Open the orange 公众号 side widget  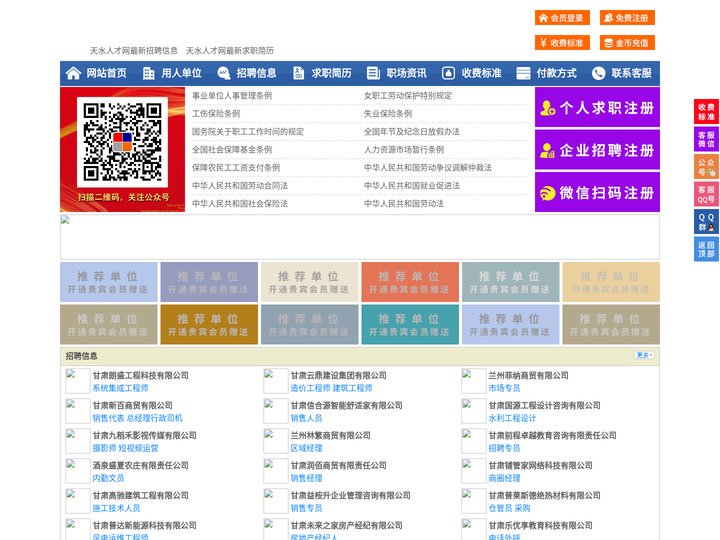coord(706,167)
